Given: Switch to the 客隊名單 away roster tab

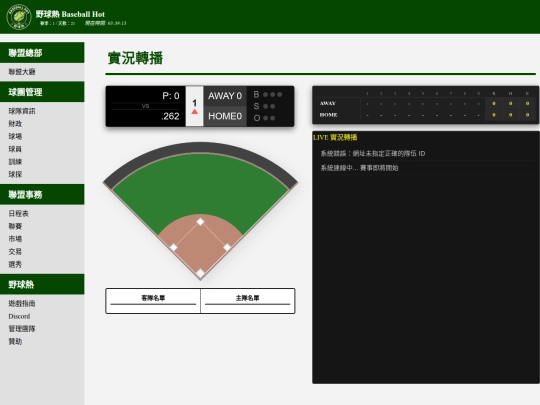Looking at the screenshot, I should 153,298.
